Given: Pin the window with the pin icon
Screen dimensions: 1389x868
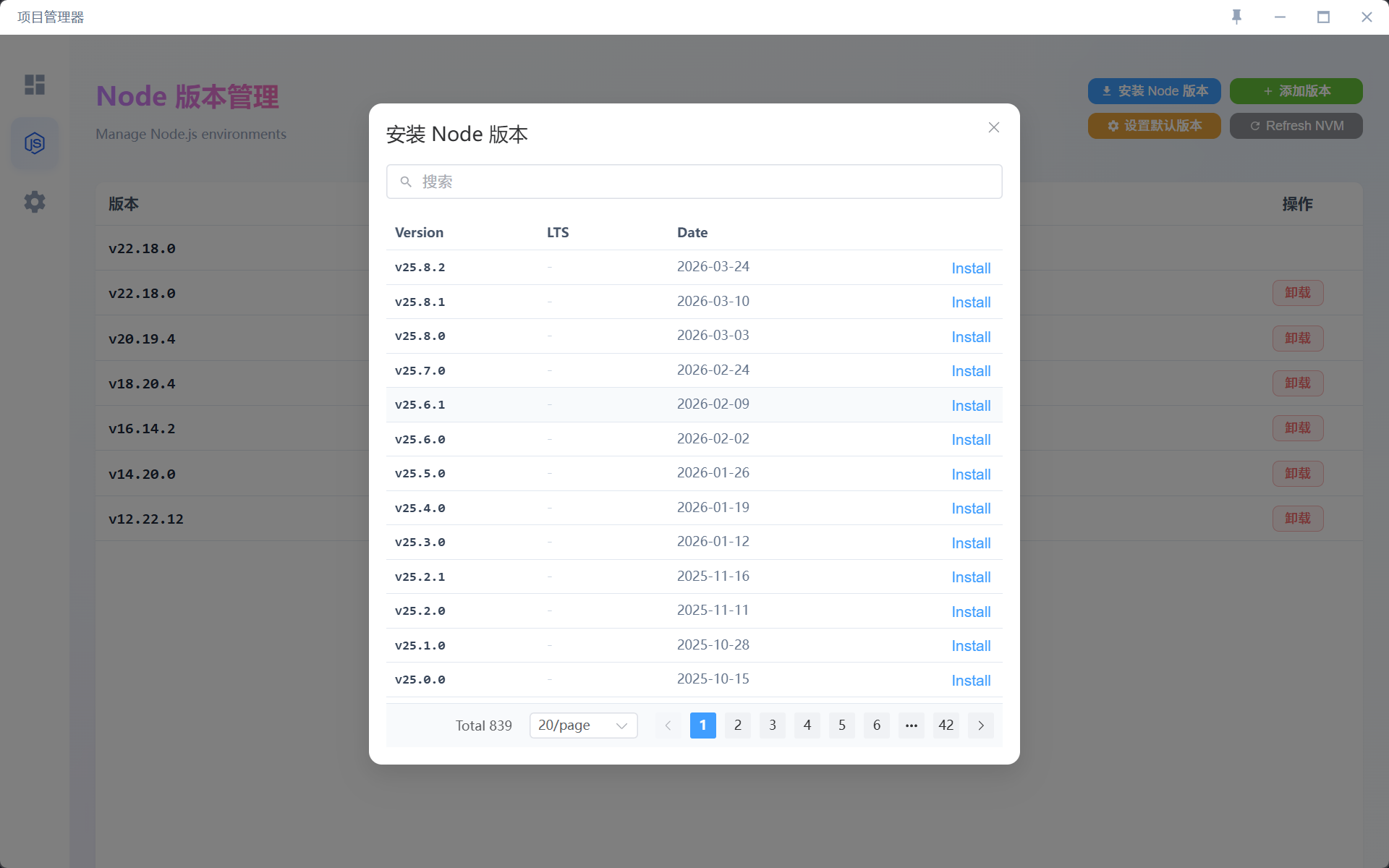Looking at the screenshot, I should point(1237,17).
